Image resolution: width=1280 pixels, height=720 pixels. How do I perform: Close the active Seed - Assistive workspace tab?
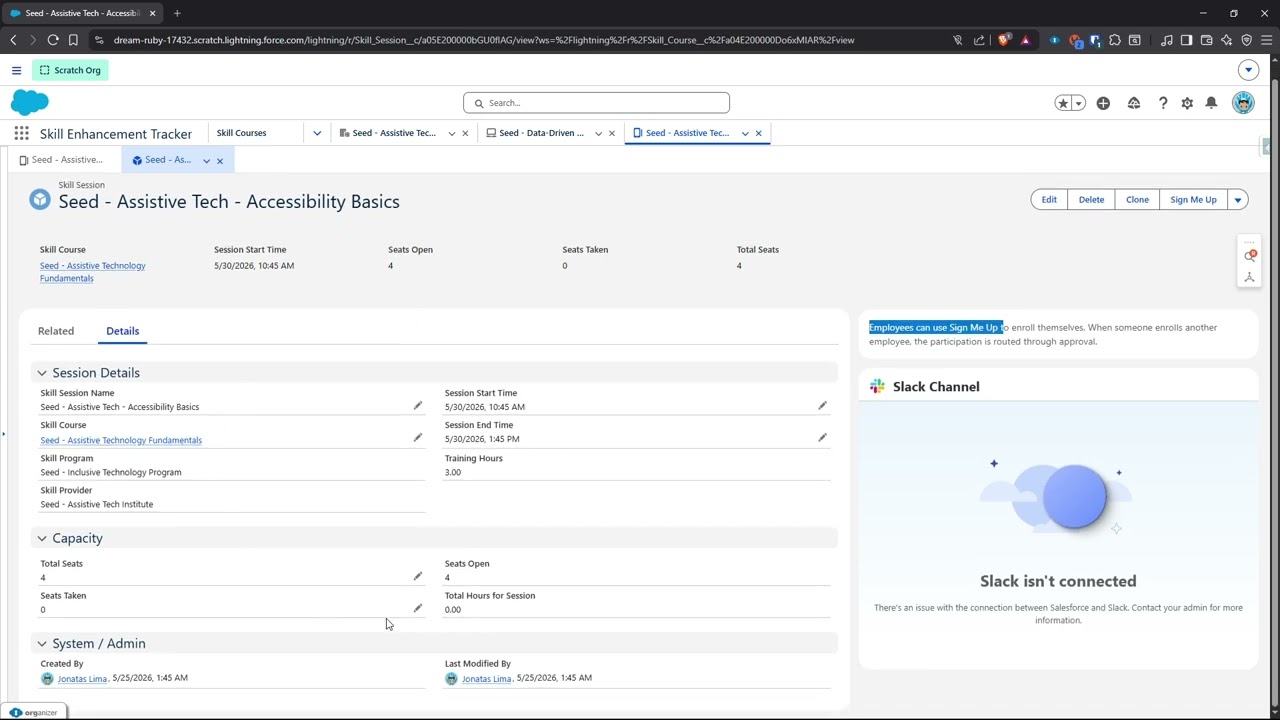coord(758,133)
